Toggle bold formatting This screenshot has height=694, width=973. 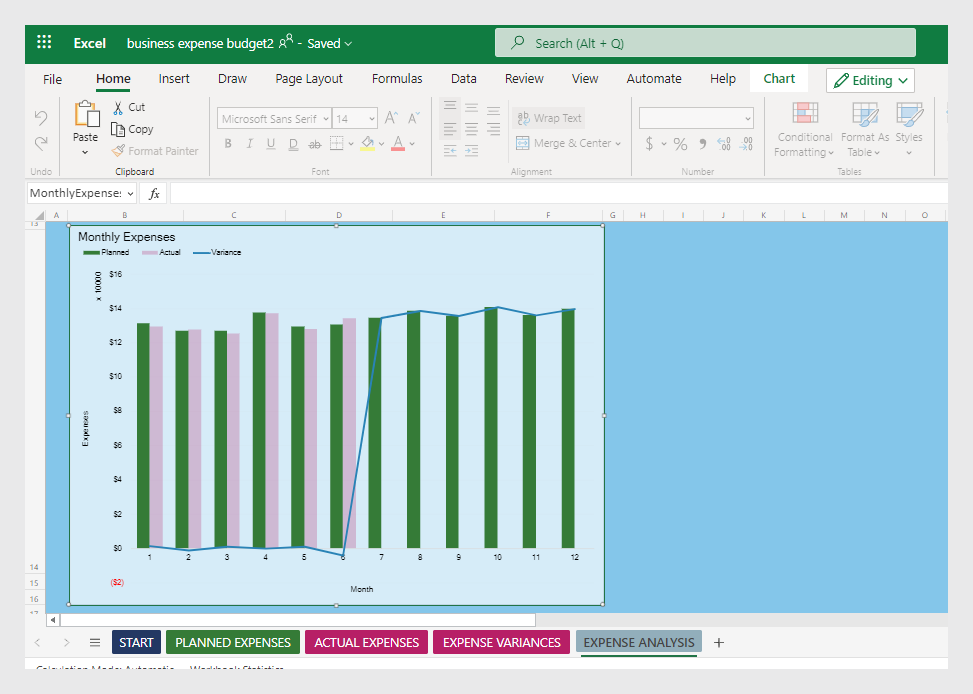227,144
